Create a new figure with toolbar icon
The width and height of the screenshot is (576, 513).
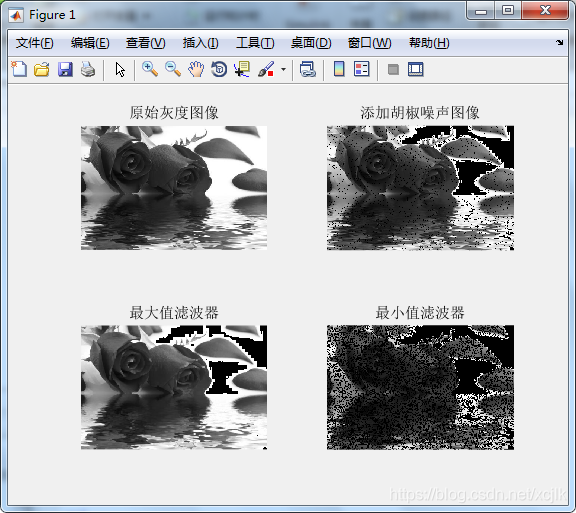pos(19,69)
